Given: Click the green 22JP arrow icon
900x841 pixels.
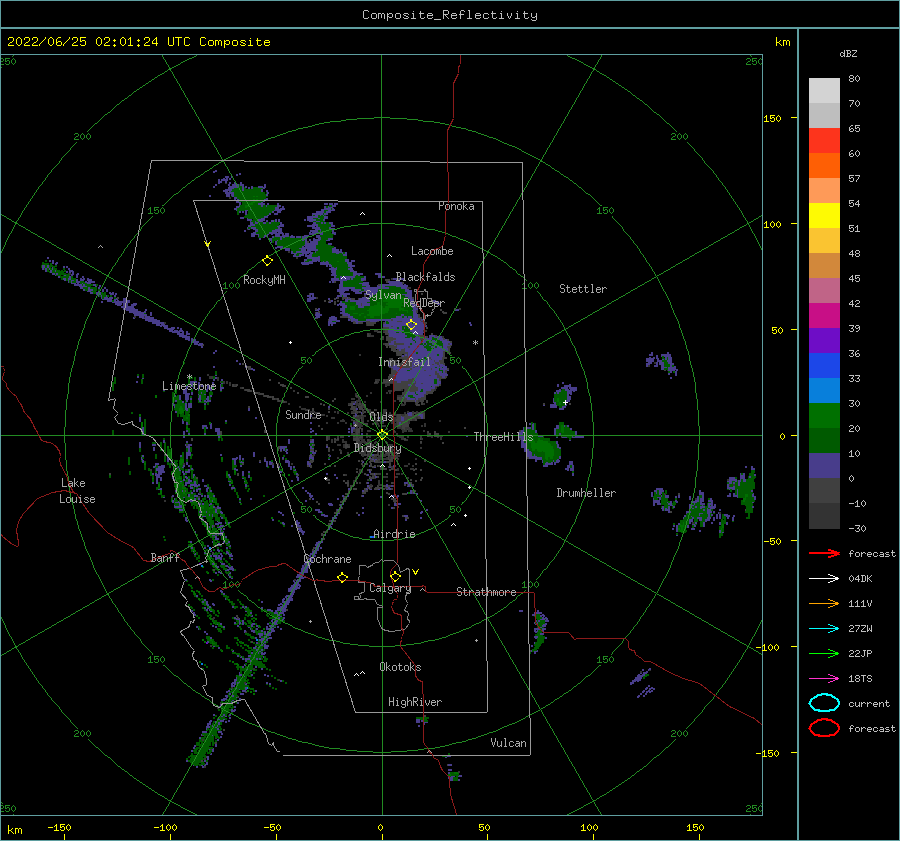Looking at the screenshot, I should [x=824, y=653].
